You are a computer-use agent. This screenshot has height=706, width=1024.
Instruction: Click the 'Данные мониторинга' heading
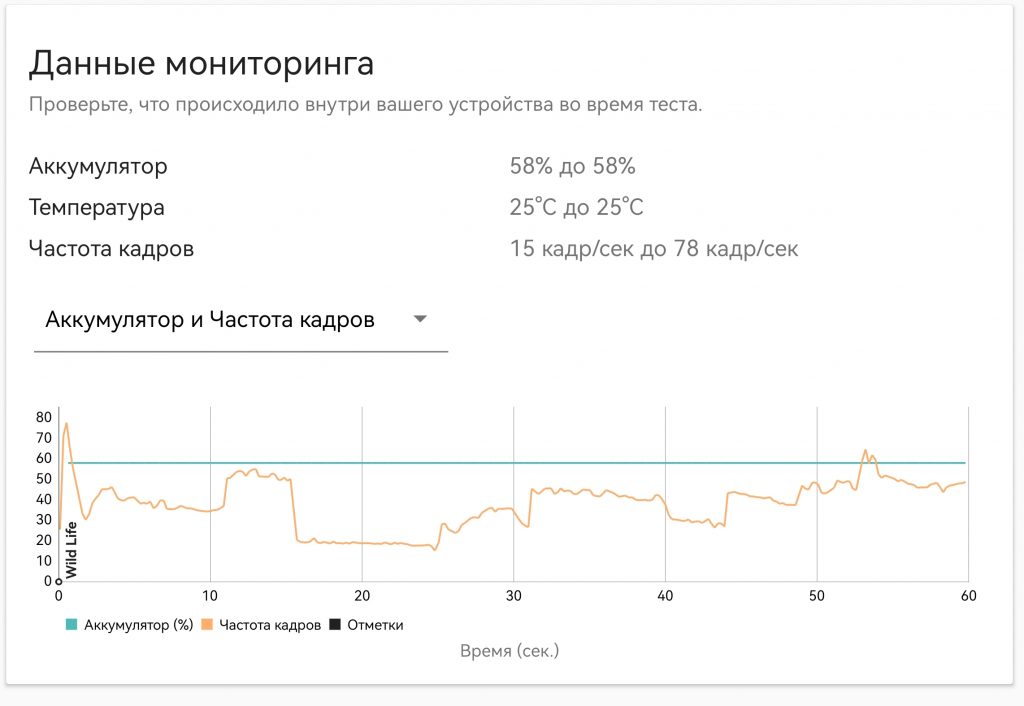pyautogui.click(x=203, y=64)
